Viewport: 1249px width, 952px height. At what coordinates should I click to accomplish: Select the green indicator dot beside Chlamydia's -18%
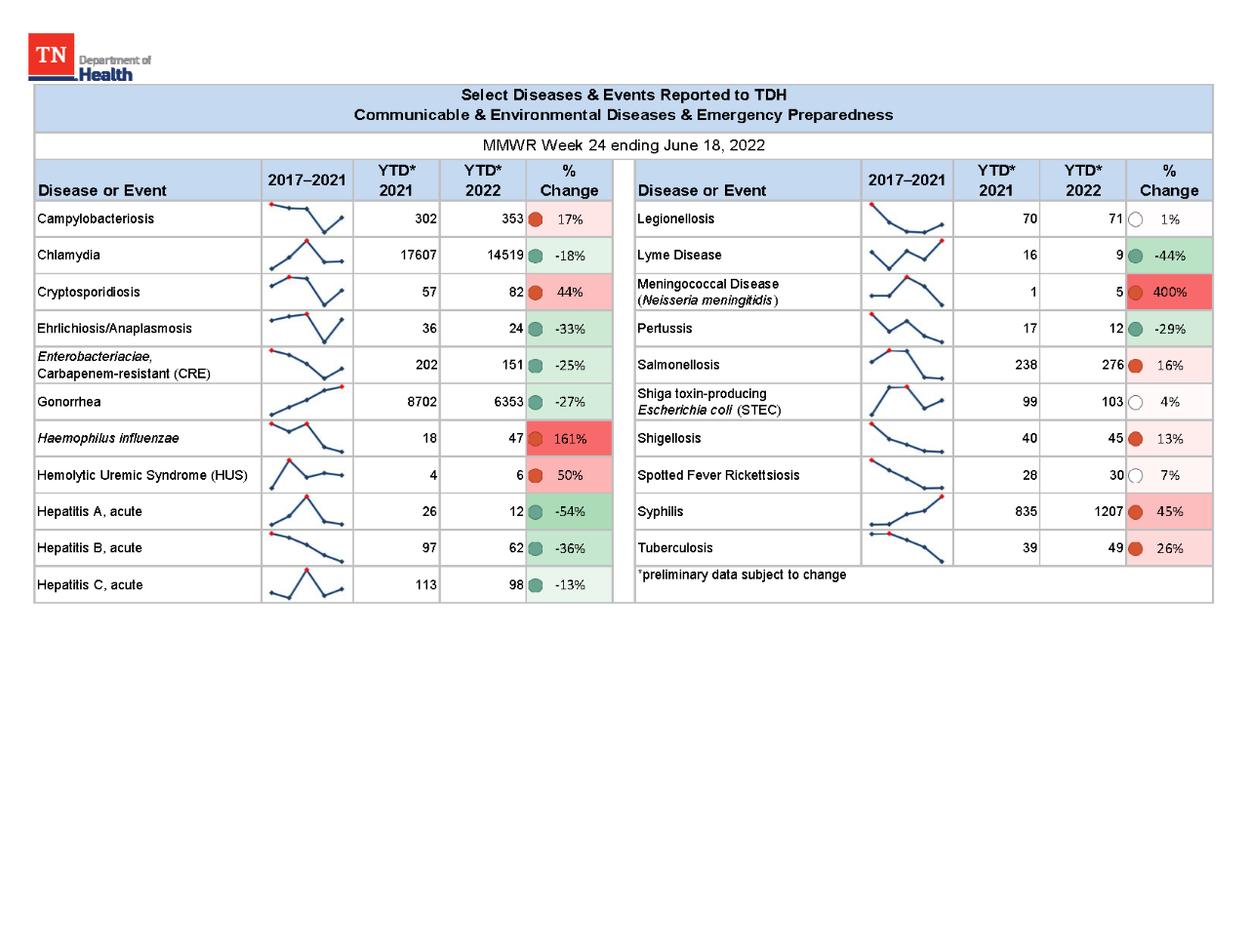coord(536,256)
